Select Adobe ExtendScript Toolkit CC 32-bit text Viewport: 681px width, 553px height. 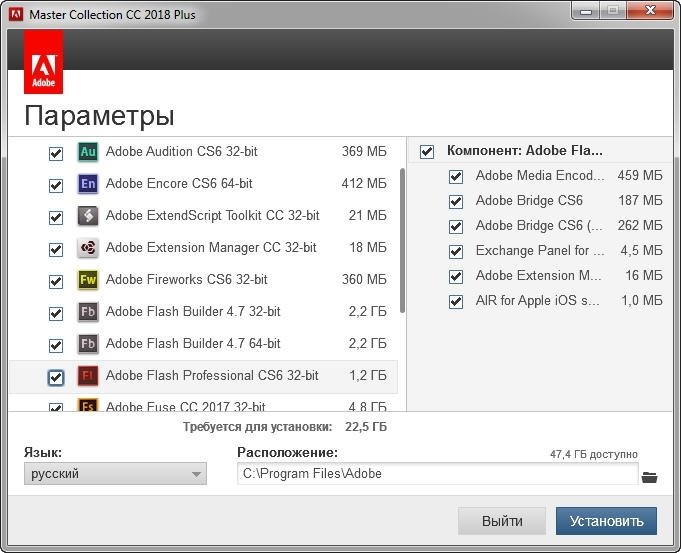click(x=213, y=215)
